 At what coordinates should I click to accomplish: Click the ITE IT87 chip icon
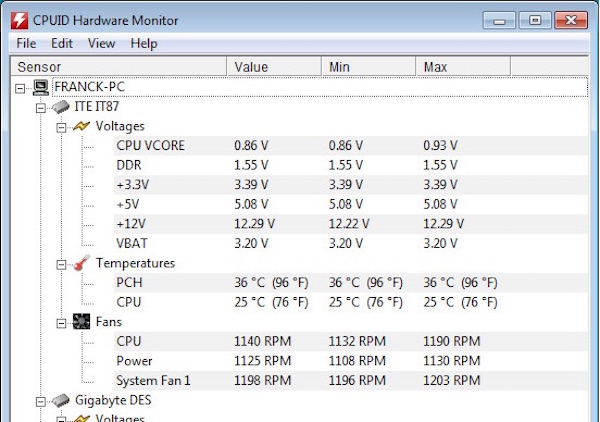[60, 106]
